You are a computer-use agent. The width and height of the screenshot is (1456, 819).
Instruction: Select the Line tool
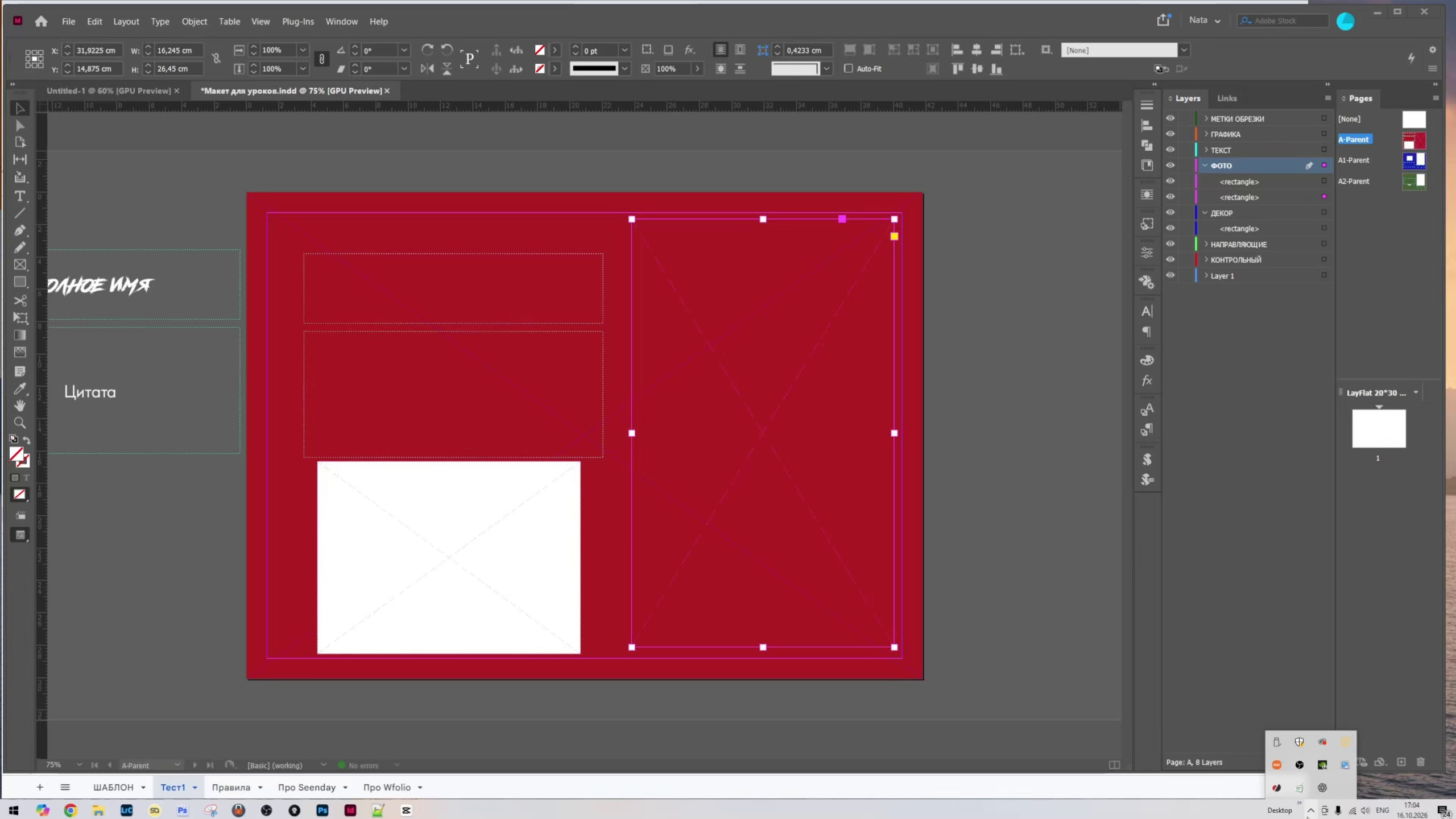click(20, 213)
